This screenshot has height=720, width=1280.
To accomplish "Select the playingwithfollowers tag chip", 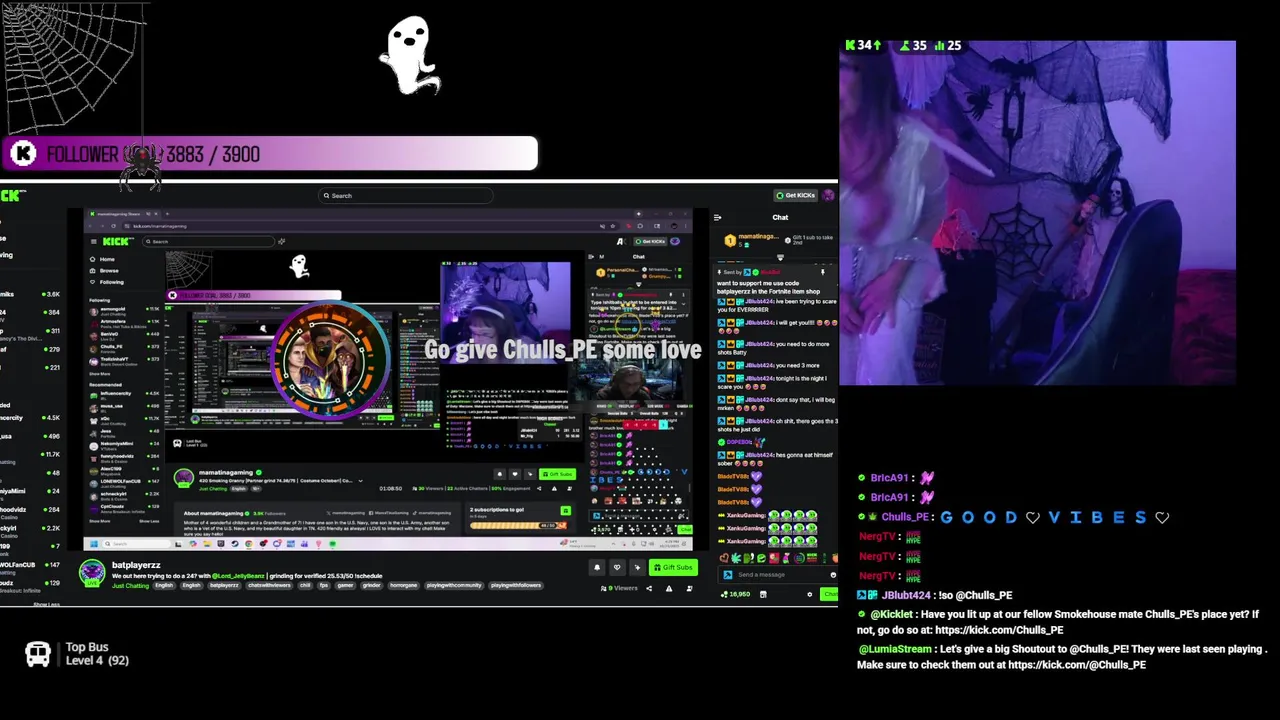I will pos(515,586).
